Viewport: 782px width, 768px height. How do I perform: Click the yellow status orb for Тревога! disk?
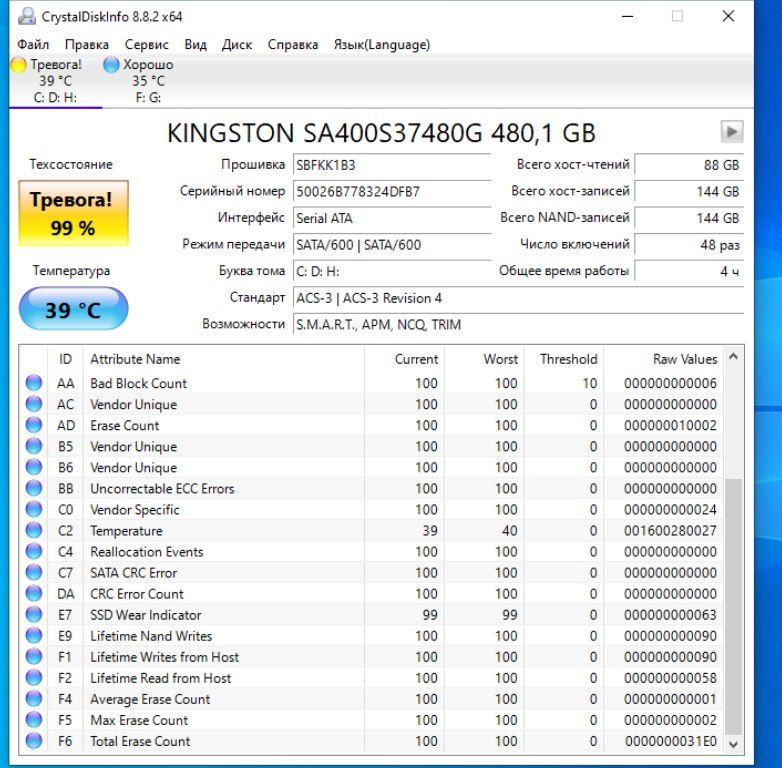[x=18, y=65]
